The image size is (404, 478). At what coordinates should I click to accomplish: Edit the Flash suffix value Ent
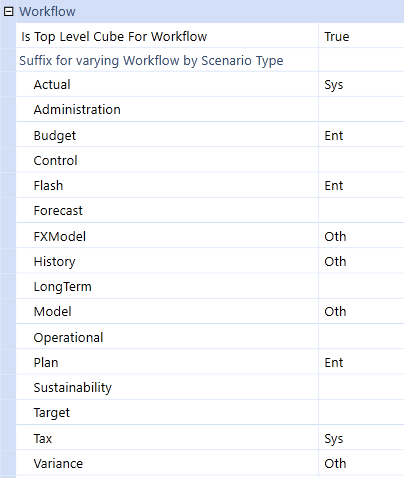pos(361,185)
